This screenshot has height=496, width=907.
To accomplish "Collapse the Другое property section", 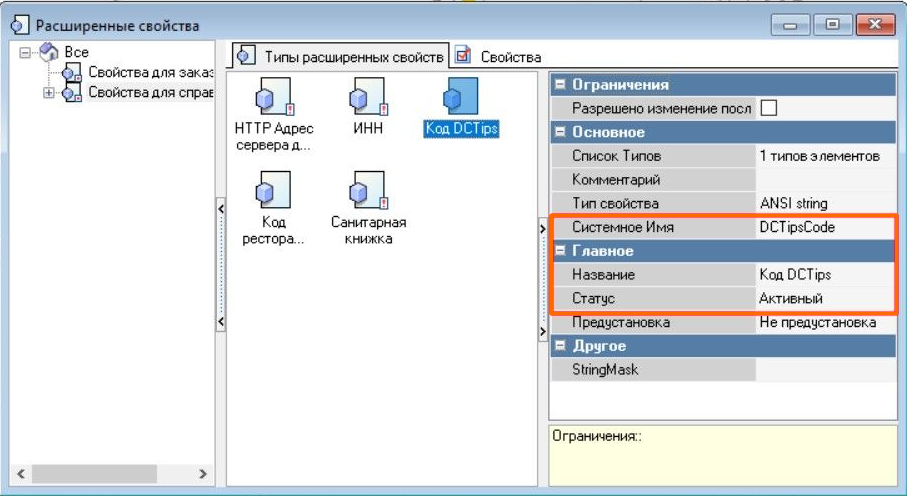I will 561,346.
